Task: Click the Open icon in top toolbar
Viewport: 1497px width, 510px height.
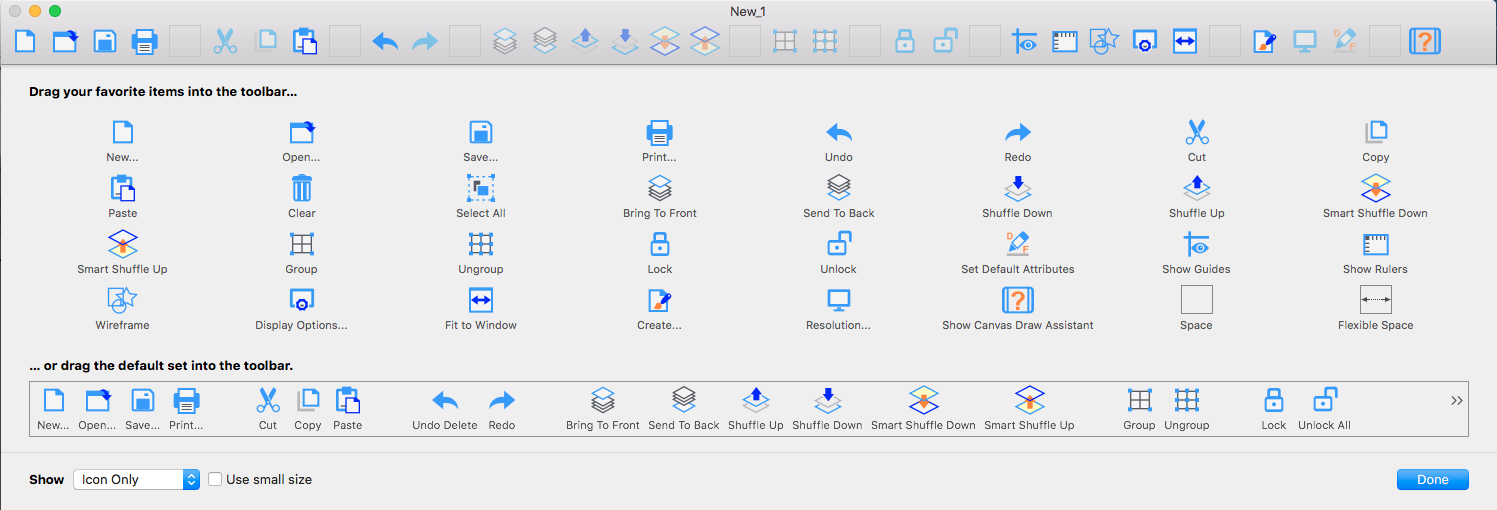Action: [65, 41]
